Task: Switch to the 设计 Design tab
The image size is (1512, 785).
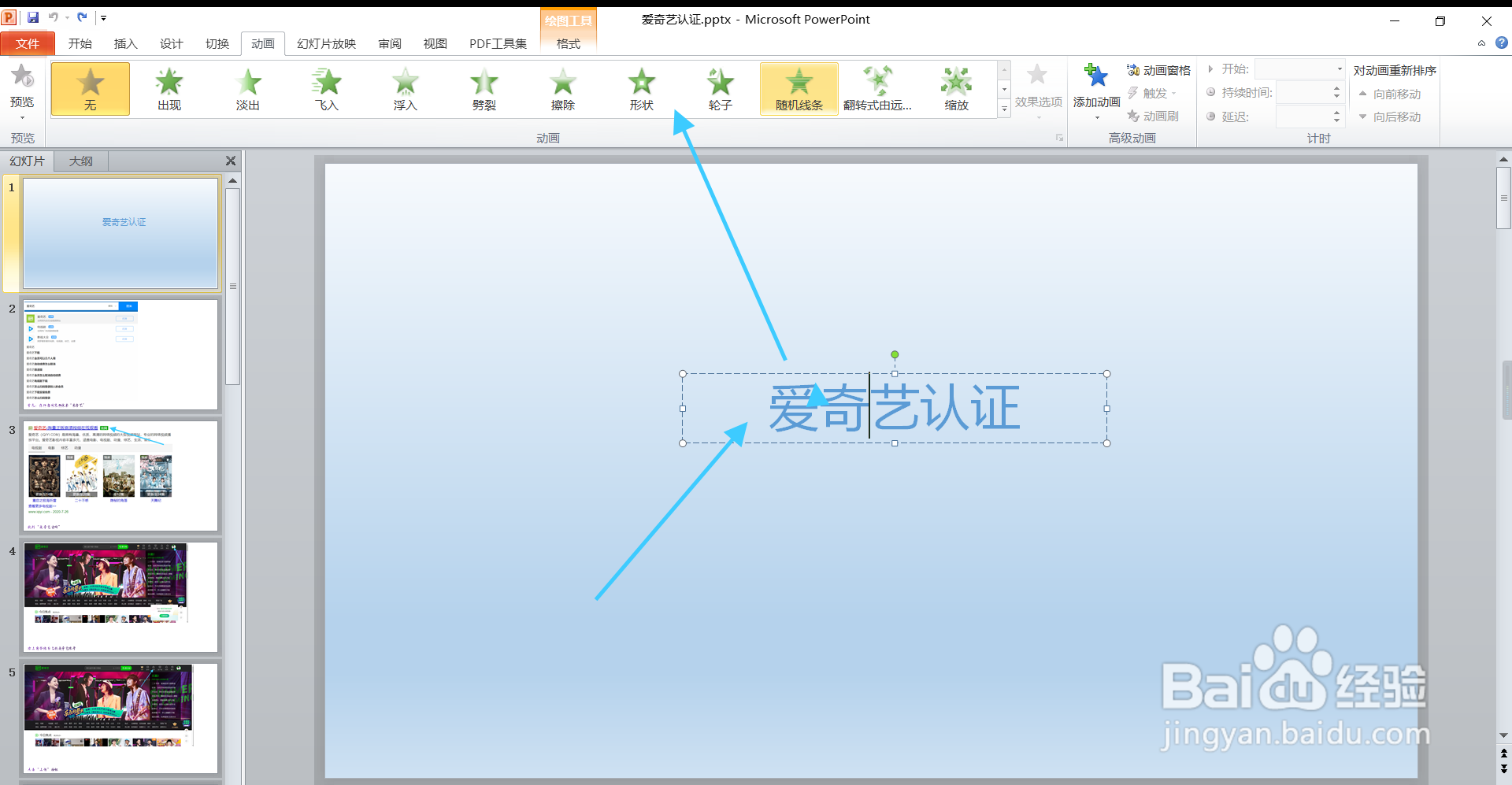Action: (x=172, y=44)
